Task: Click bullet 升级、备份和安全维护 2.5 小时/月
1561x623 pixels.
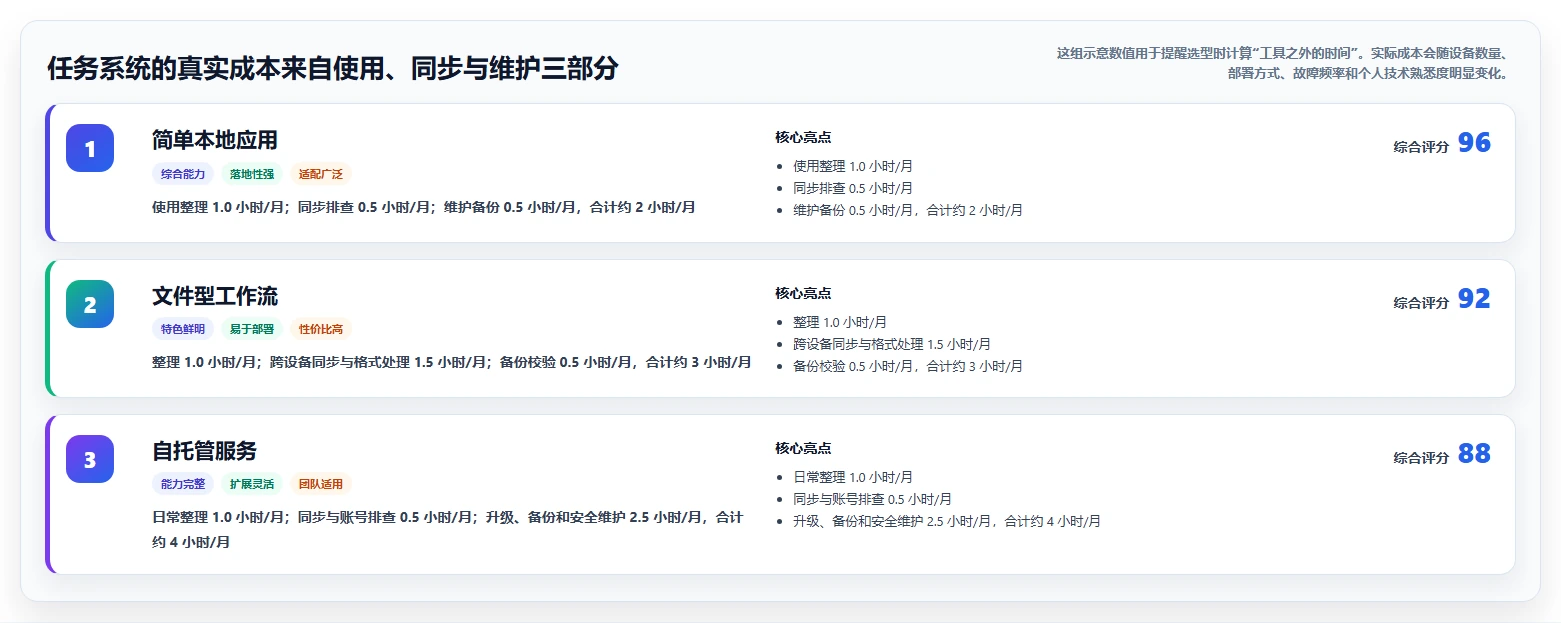Action: tap(947, 521)
